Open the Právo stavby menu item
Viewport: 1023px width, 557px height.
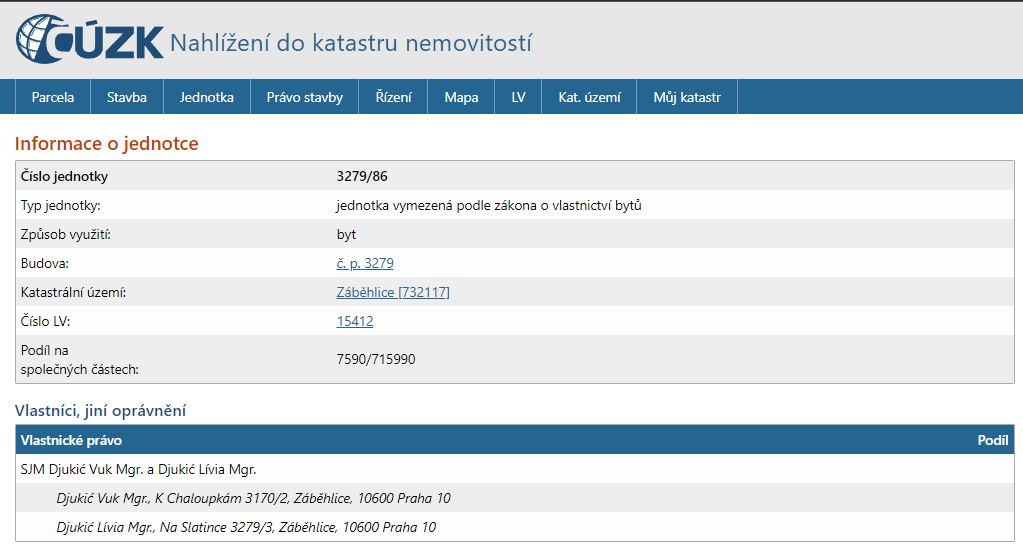point(304,97)
